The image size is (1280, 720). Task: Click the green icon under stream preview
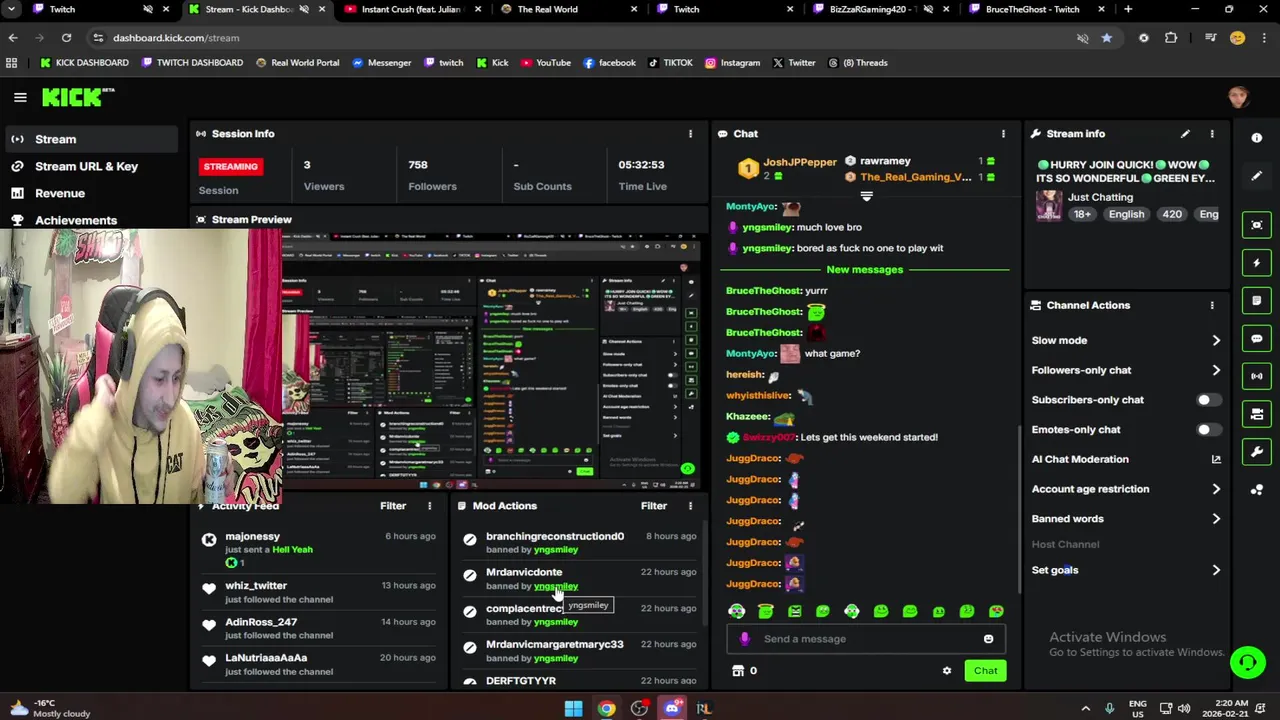(687, 469)
